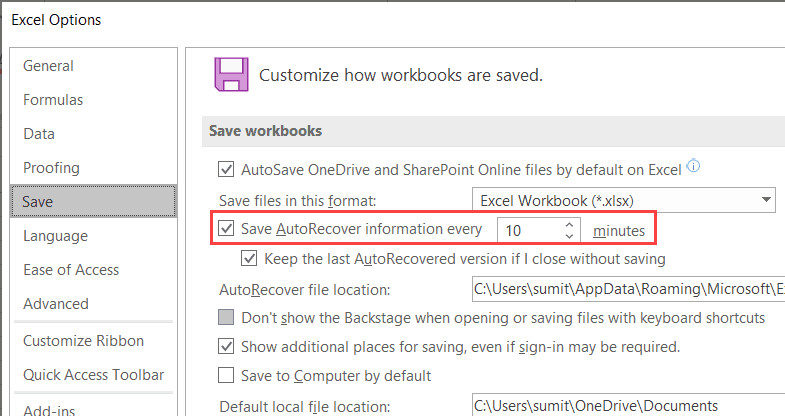Uncheck Save AutoRecover information checkbox

point(226,229)
